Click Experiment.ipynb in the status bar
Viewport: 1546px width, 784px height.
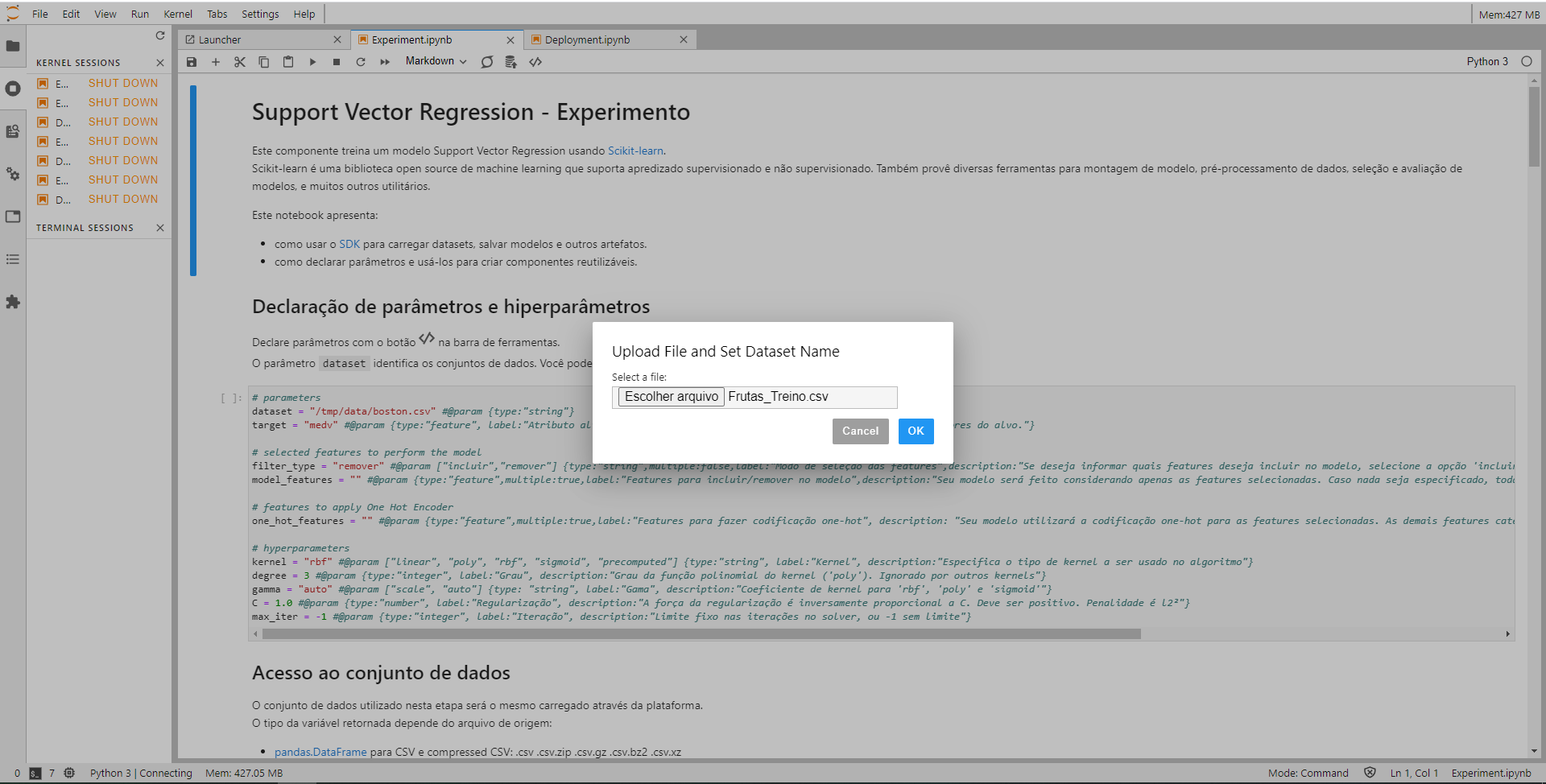pyautogui.click(x=1491, y=773)
